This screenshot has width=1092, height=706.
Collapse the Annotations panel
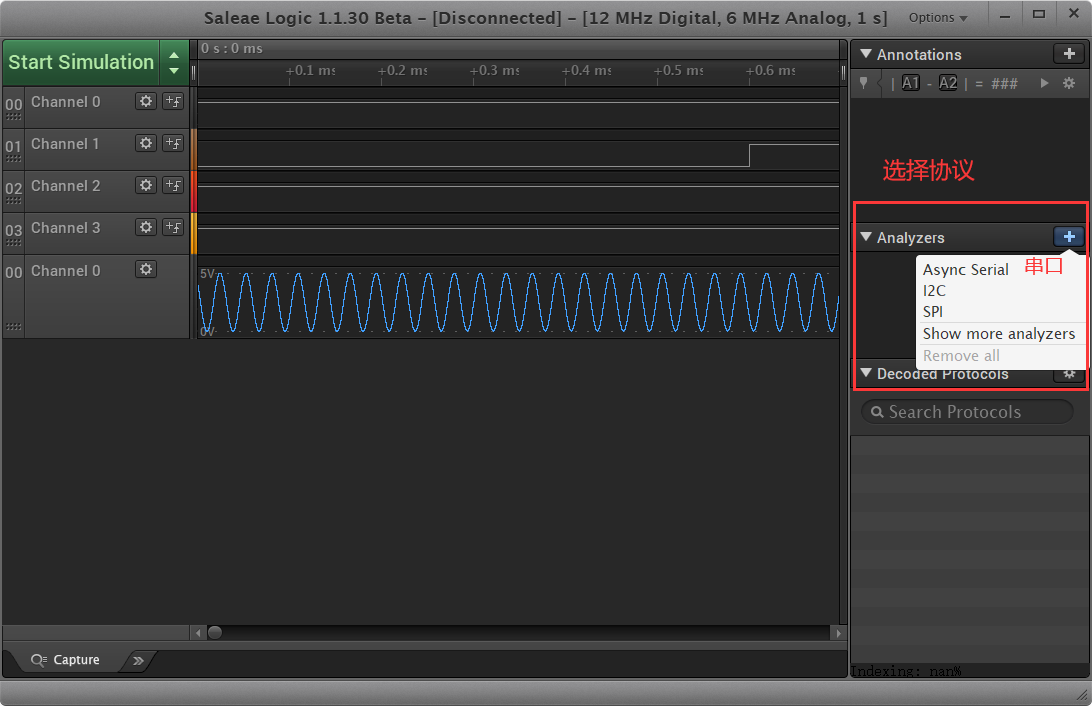[866, 54]
